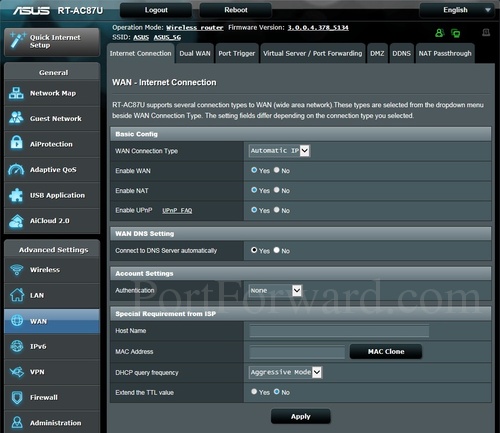Click the green user status icon
Screen dimensions: 500x433
(440, 33)
